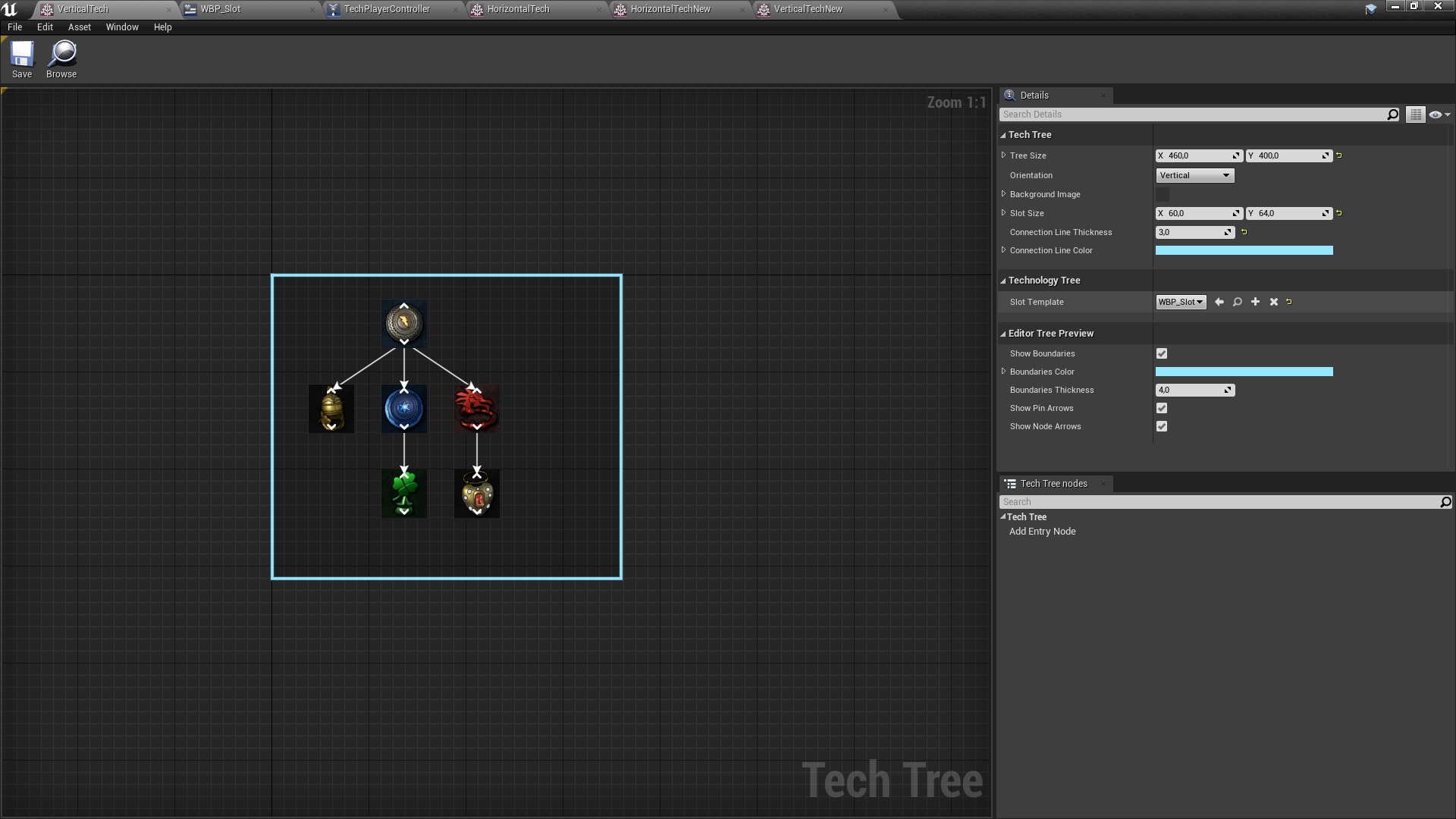Reset Connection Line Thickness to default
Viewport: 1456px width, 819px height.
(1244, 232)
